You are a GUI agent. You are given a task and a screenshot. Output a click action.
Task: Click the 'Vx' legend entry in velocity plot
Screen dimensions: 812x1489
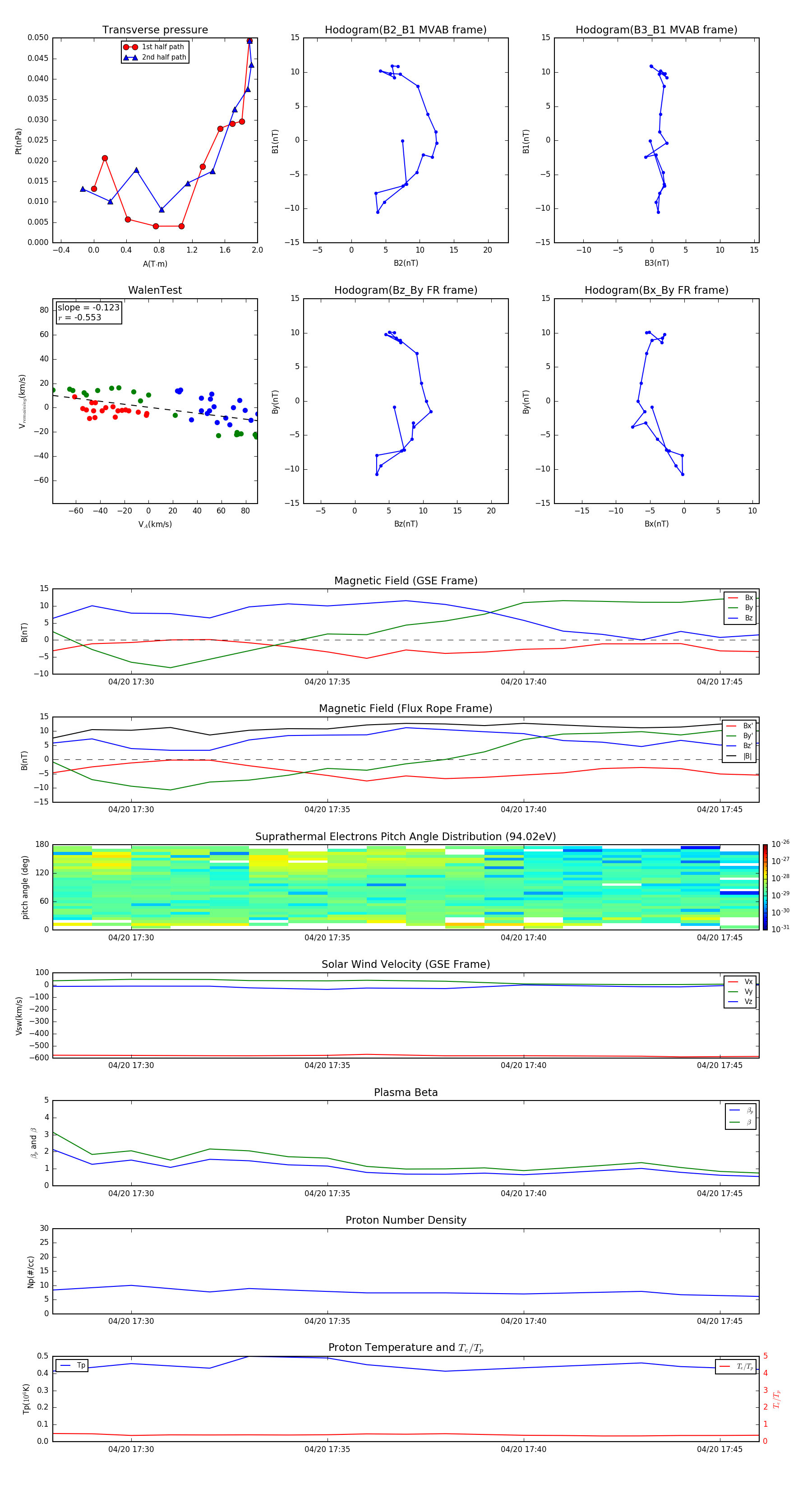(x=740, y=981)
